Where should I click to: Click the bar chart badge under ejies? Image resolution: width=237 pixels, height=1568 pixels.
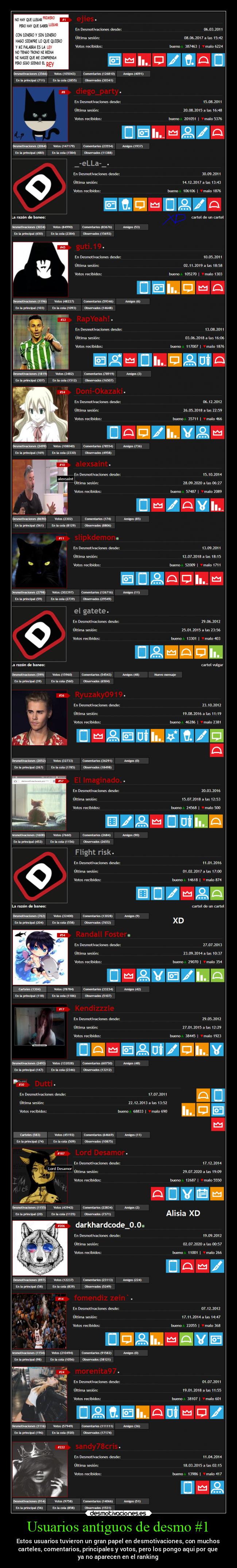(144, 60)
